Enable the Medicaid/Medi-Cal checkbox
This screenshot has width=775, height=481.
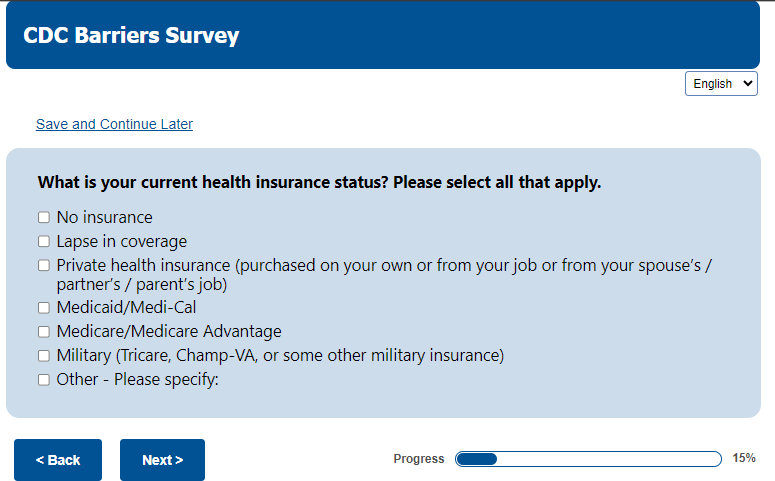pos(44,308)
